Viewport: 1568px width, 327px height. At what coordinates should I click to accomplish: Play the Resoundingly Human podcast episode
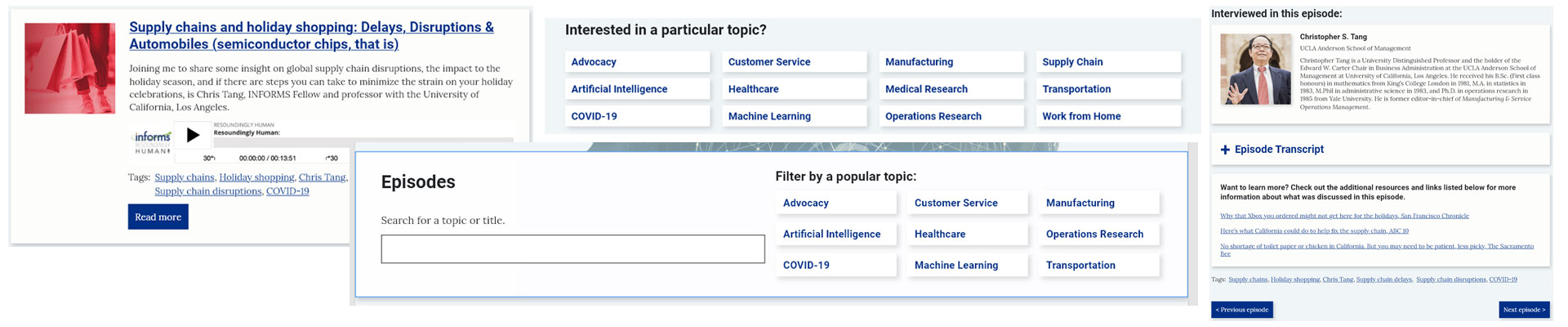(x=193, y=135)
